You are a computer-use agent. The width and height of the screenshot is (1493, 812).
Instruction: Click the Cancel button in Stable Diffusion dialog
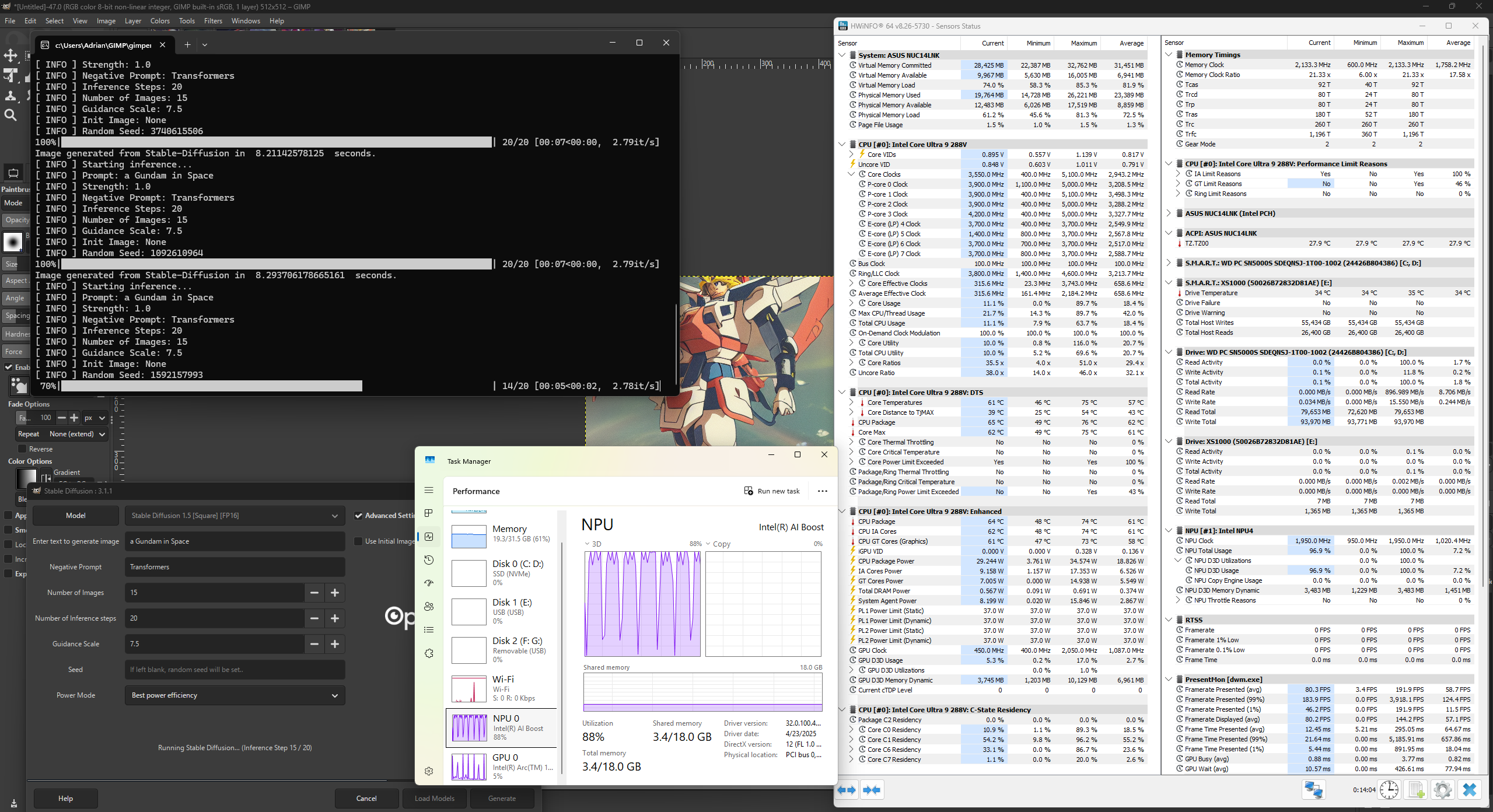pyautogui.click(x=366, y=799)
